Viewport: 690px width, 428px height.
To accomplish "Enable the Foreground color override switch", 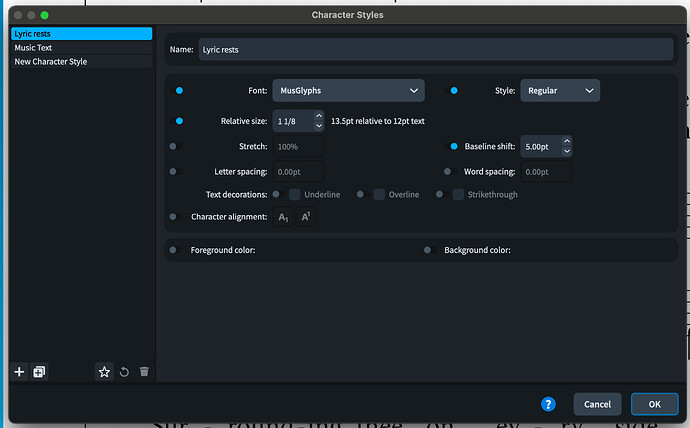I will click(176, 250).
